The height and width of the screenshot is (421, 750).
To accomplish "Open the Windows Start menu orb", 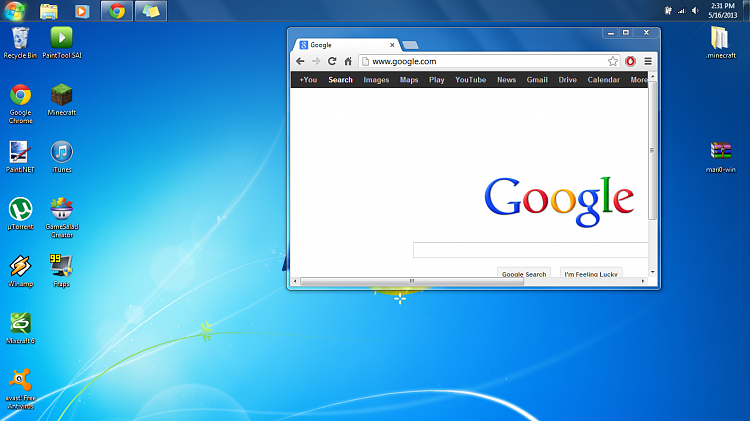I will 14,11.
